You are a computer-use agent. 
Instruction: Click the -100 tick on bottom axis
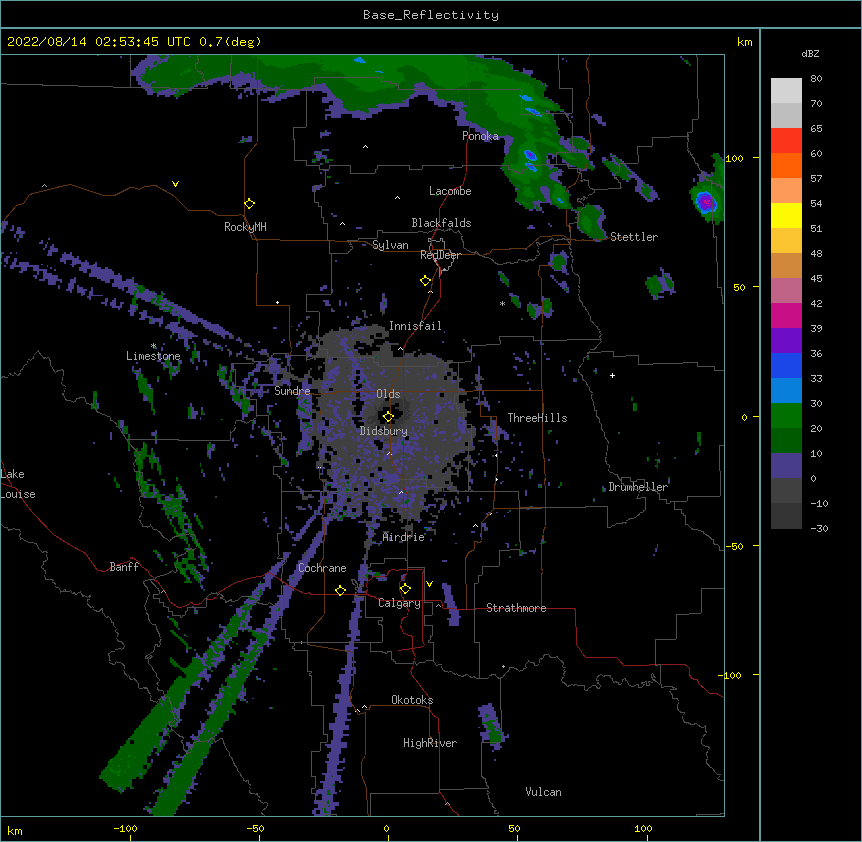125,828
